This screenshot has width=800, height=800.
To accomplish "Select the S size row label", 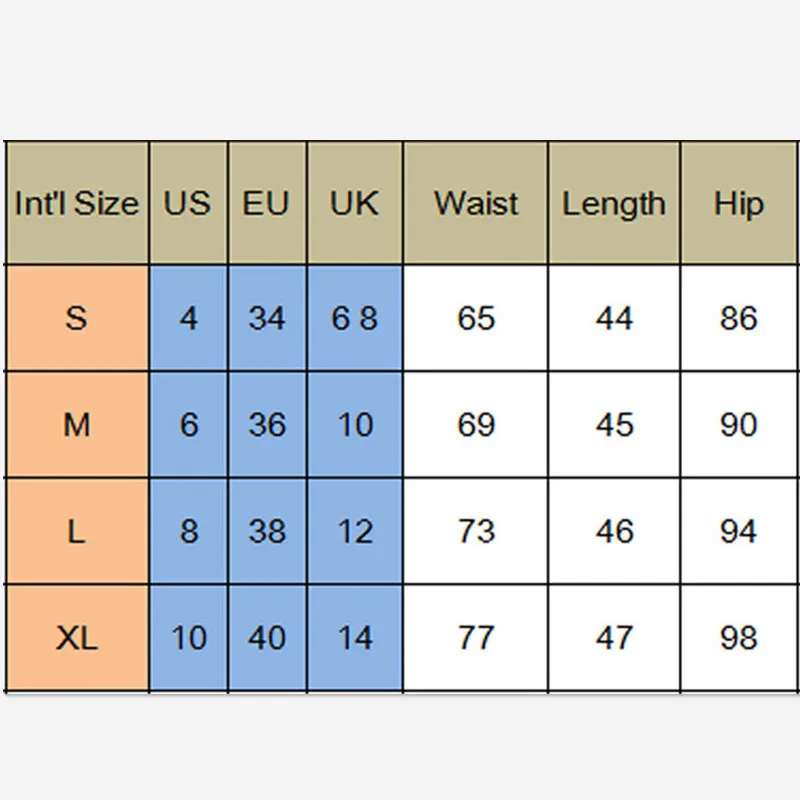I will [77, 319].
